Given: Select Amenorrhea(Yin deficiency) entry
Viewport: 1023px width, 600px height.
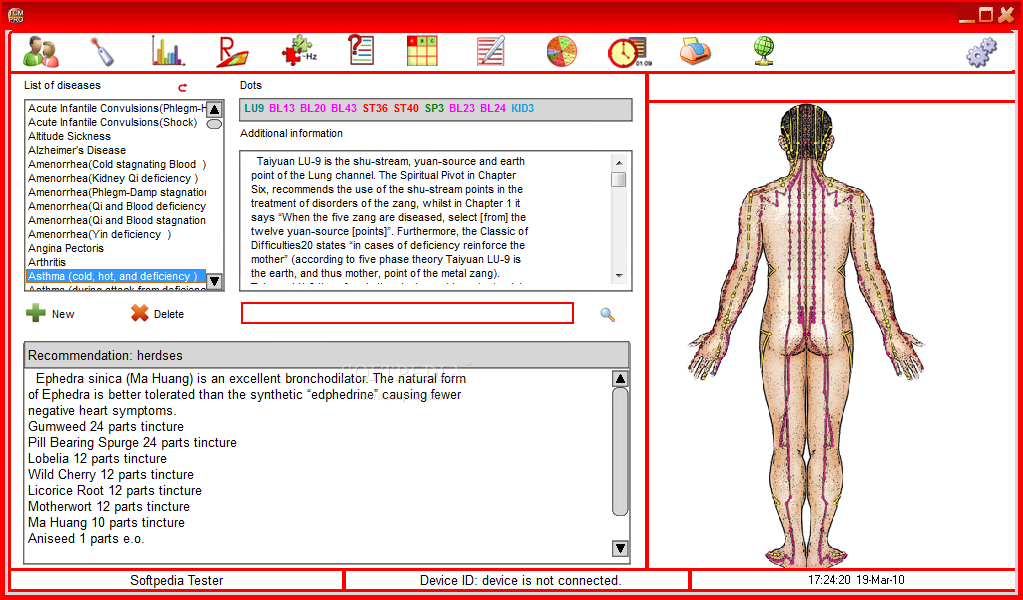Looking at the screenshot, I should (x=116, y=234).
